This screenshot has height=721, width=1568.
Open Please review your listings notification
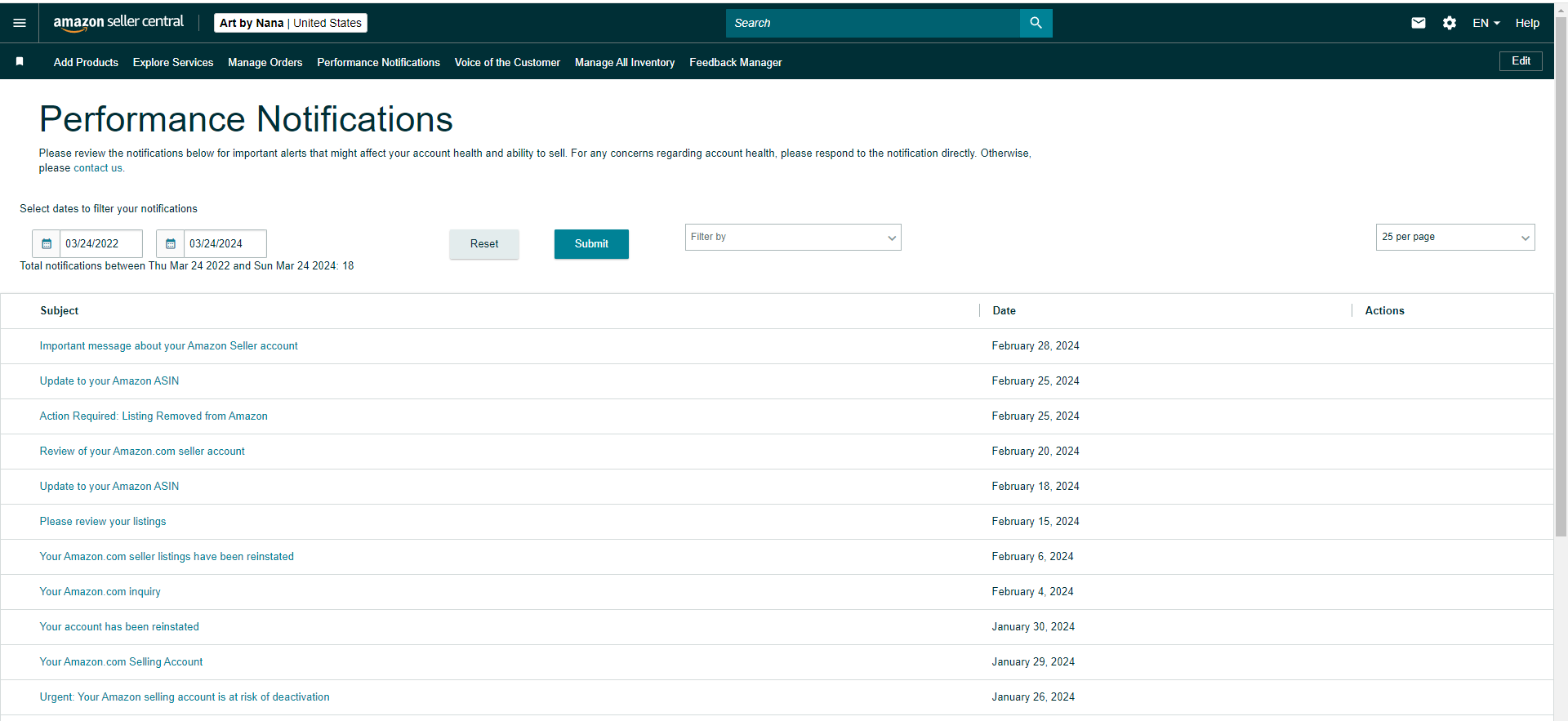pos(103,522)
